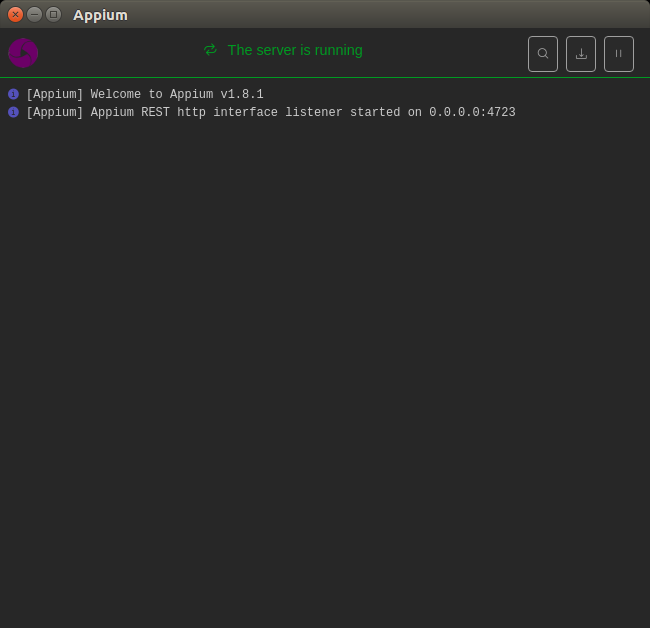Click the purple Appium logo
650x628 pixels.
click(x=23, y=53)
